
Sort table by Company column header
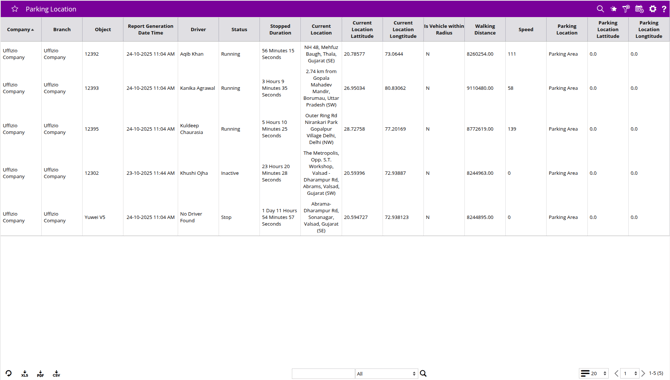click(x=21, y=29)
